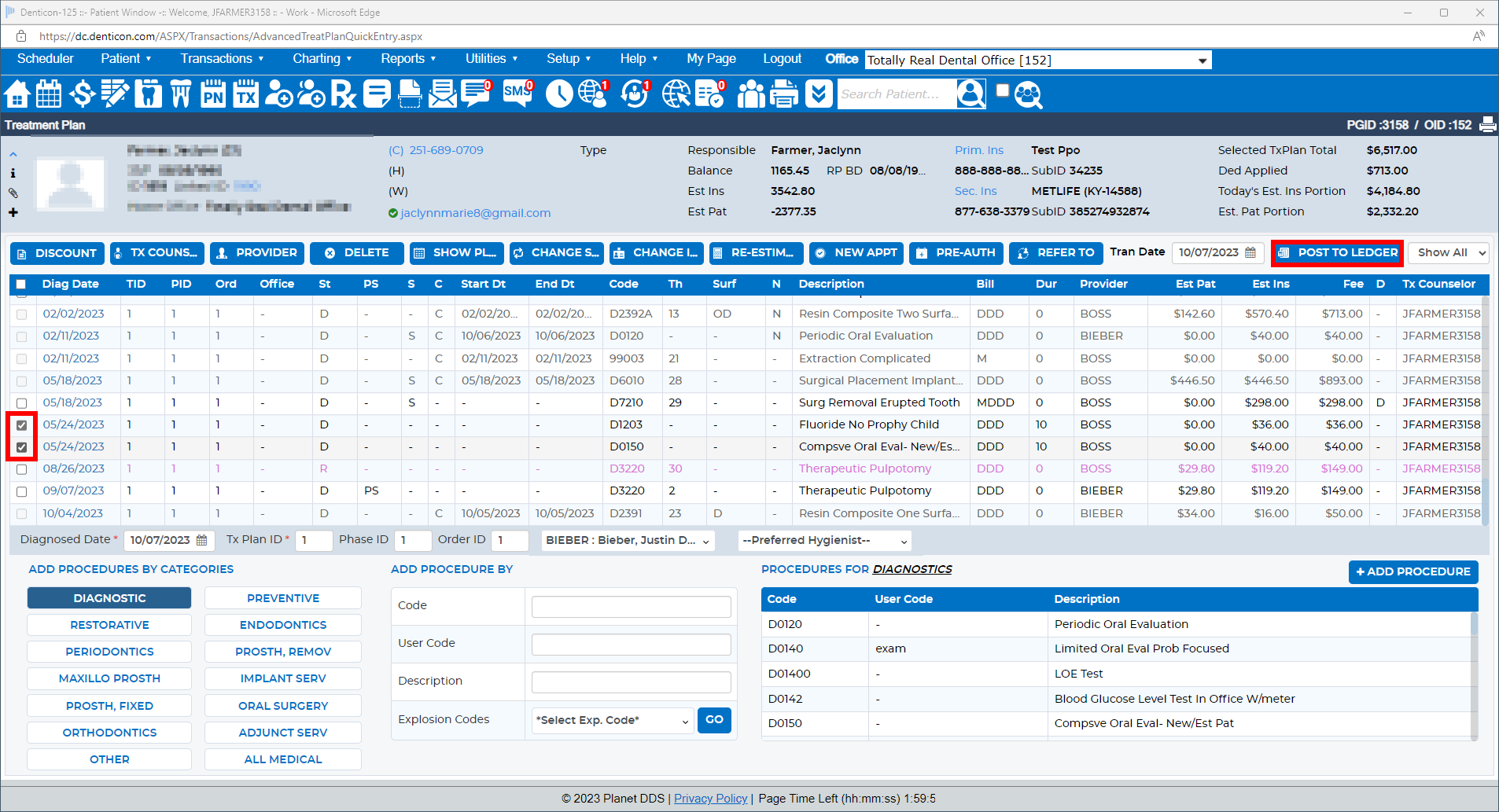Click the paperclip attachment icon beside patient photo
This screenshot has width=1499, height=812.
coord(13,193)
